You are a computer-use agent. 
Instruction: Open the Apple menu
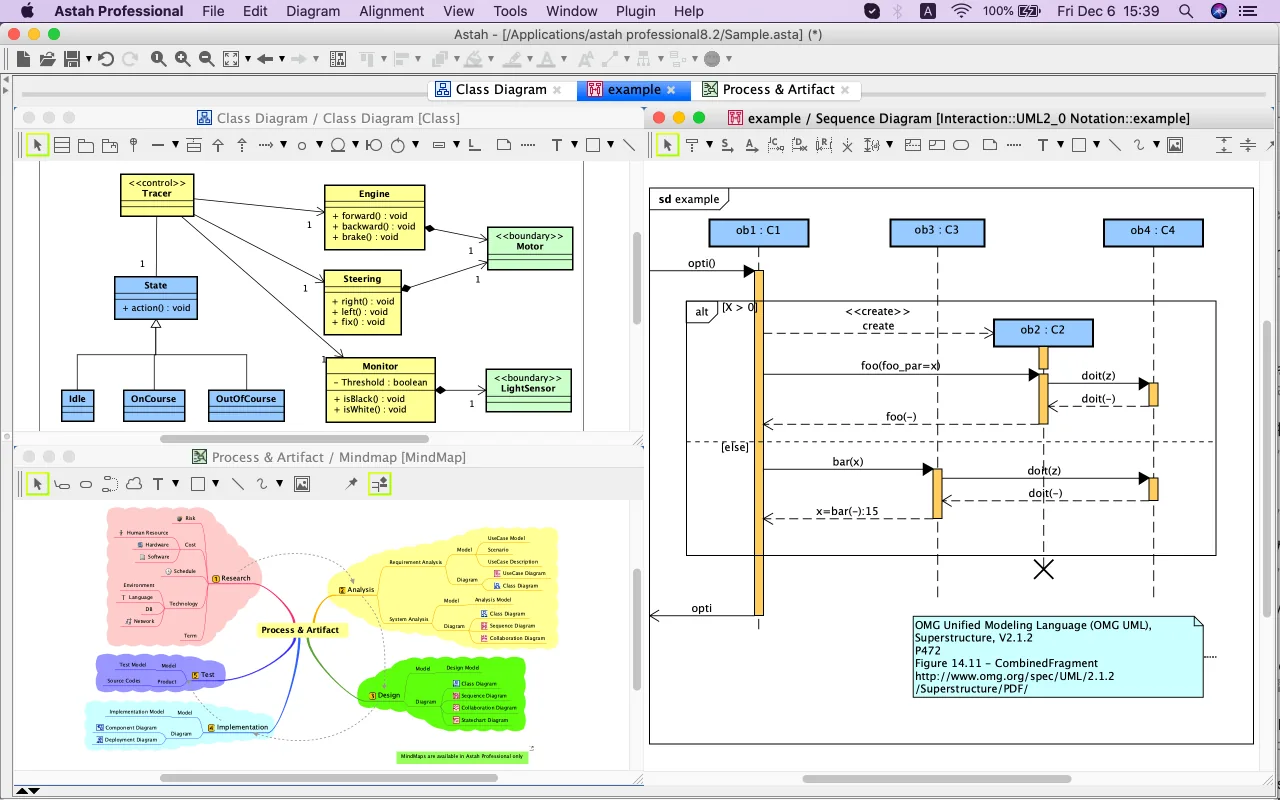pyautogui.click(x=27, y=11)
